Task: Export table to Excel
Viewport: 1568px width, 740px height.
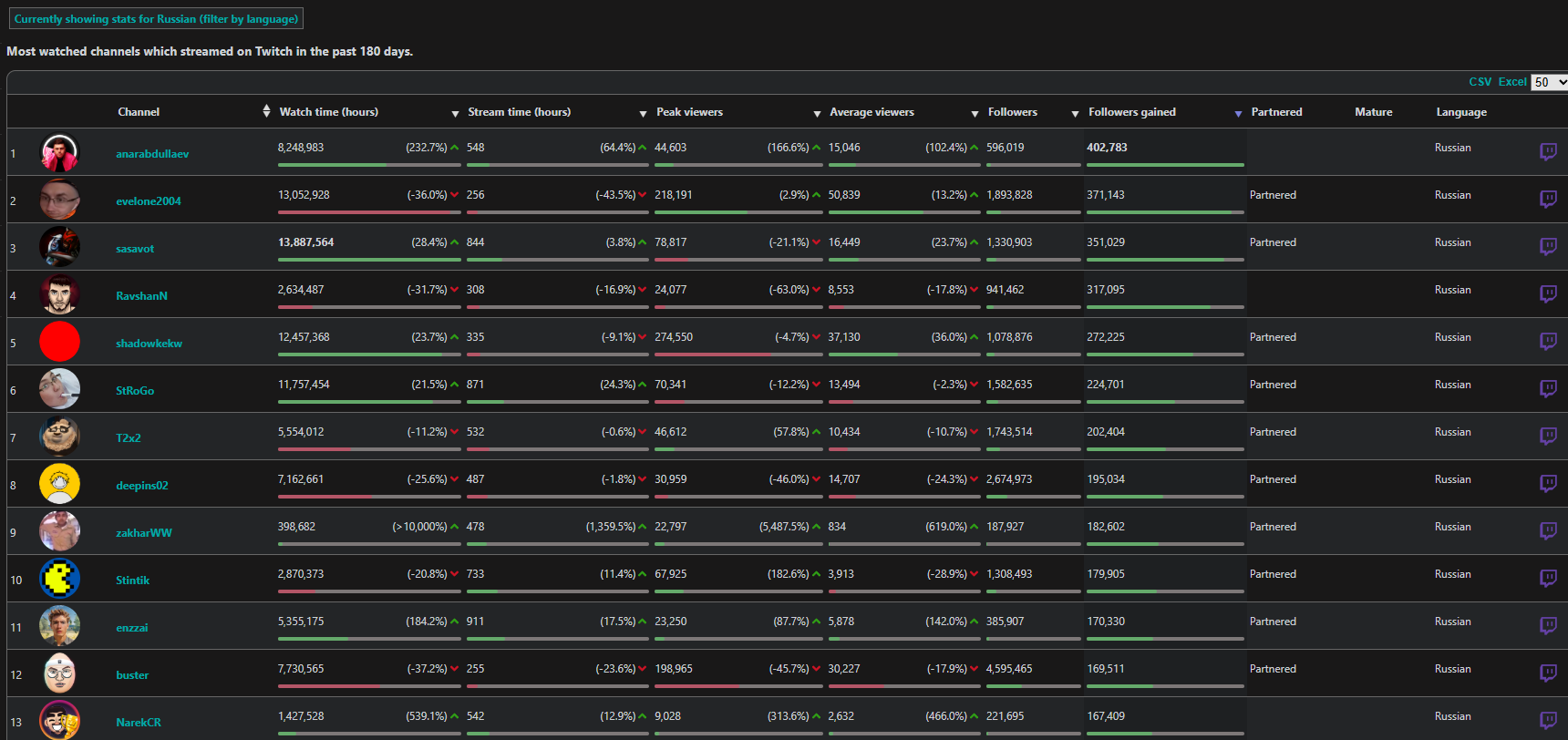Action: (x=1512, y=82)
